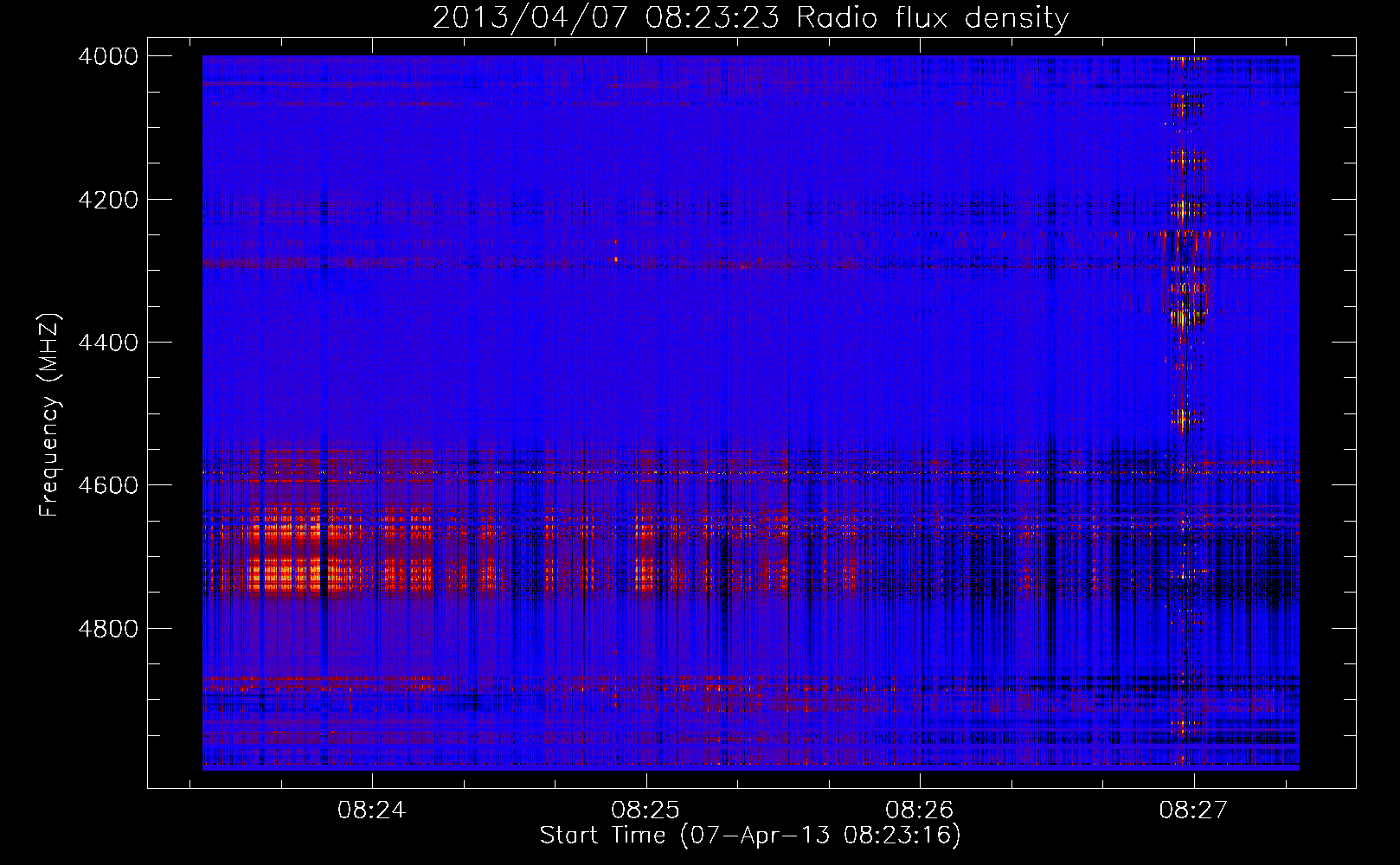Click the 08:27 time axis label
The image size is (1400, 865).
tap(1193, 811)
